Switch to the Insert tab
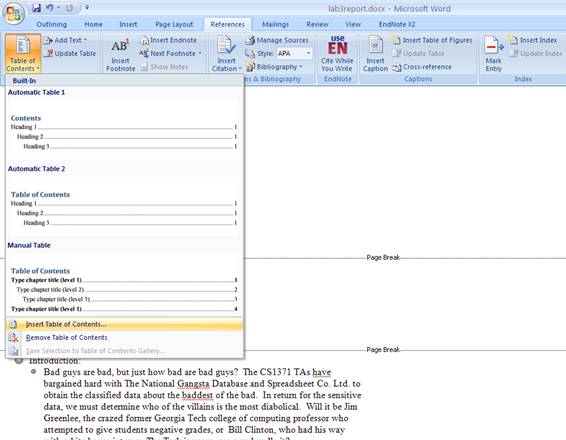This screenshot has width=566, height=440. [x=128, y=25]
